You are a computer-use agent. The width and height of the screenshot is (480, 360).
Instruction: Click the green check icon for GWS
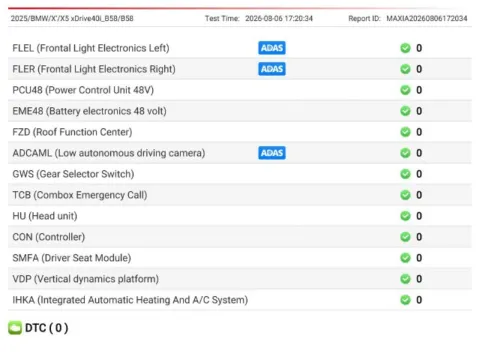click(x=405, y=174)
